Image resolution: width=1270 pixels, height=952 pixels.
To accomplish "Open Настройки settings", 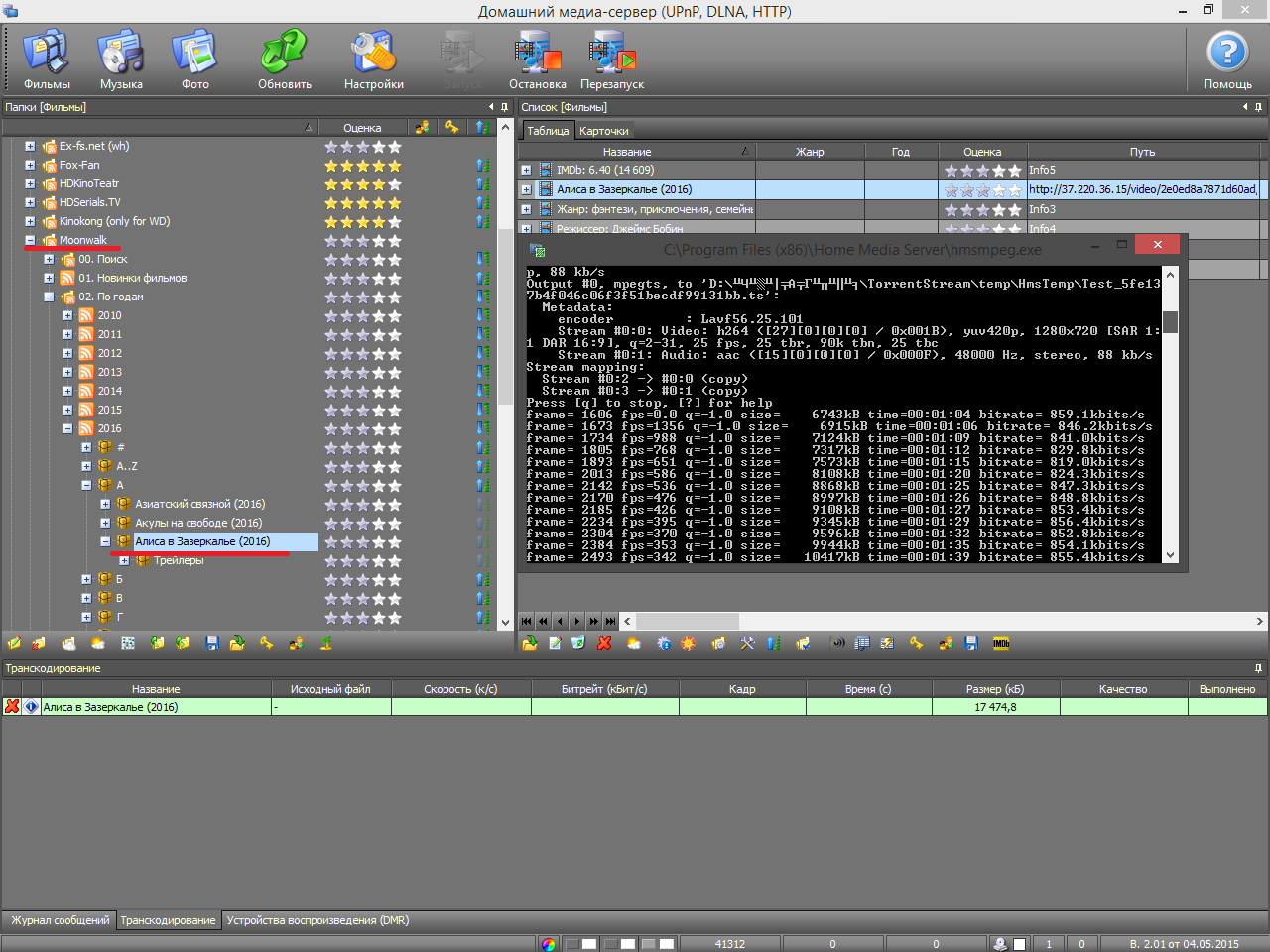I will 373,60.
